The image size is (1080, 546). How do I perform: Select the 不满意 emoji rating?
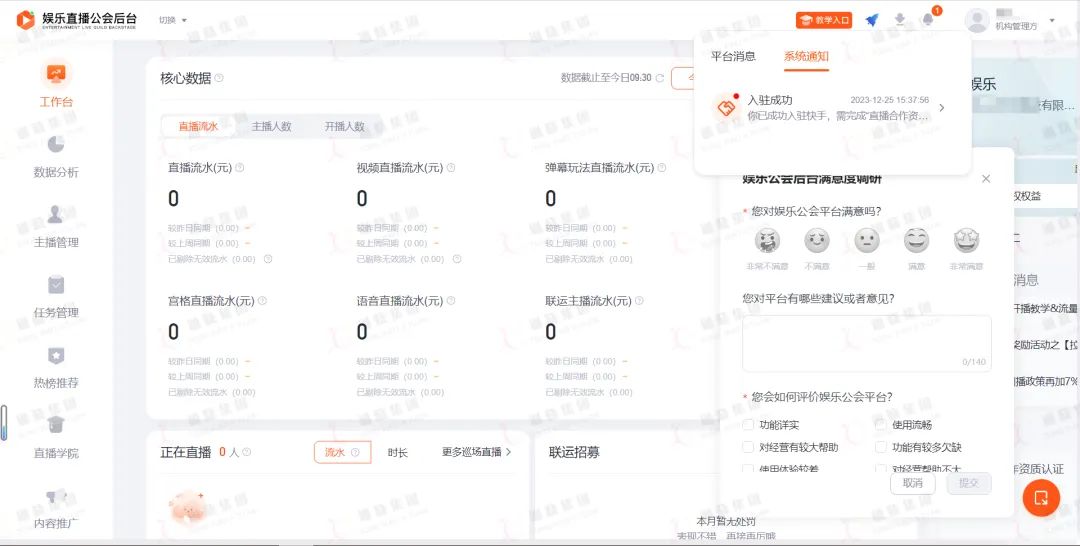[x=817, y=240]
